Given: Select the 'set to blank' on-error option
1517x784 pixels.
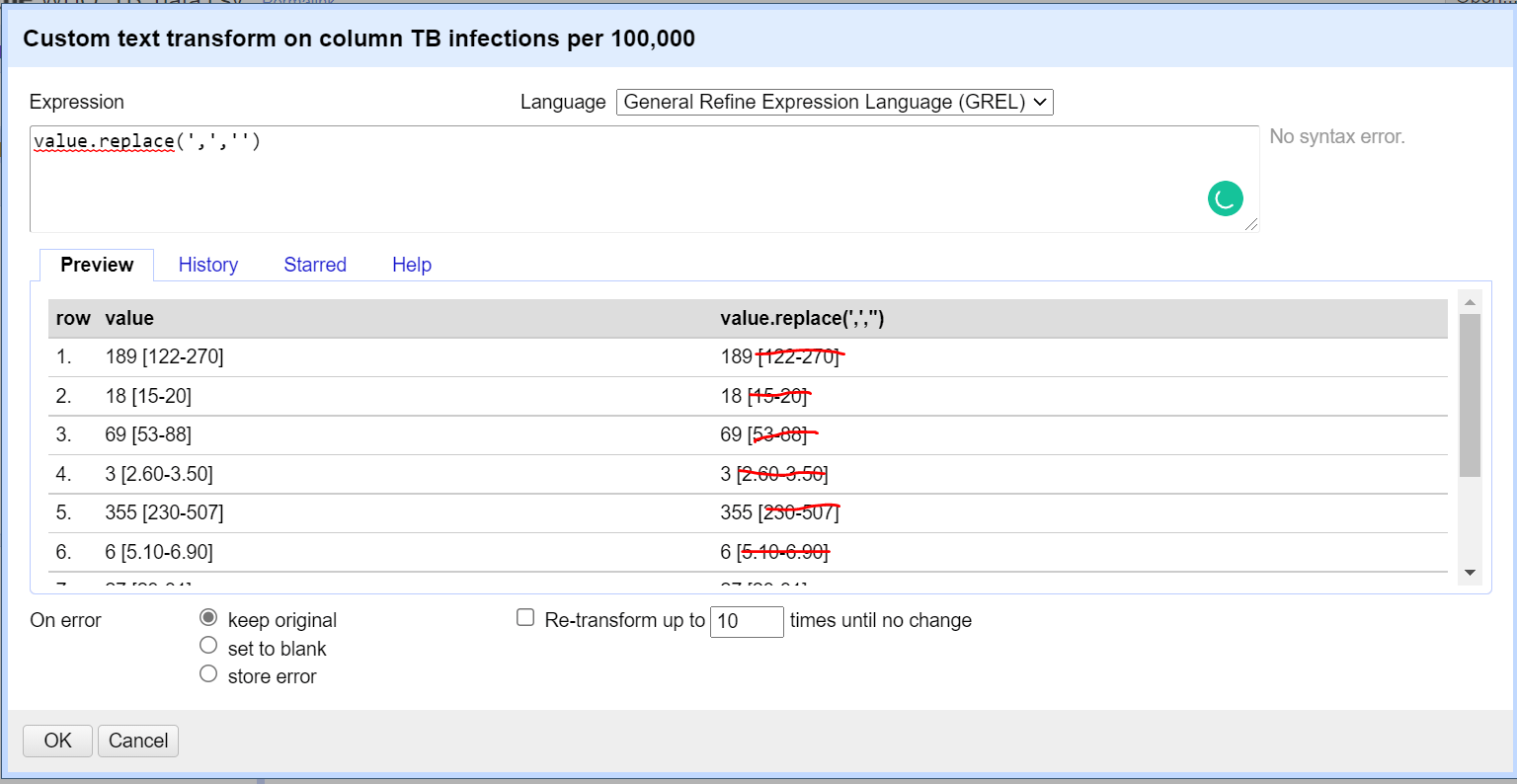Looking at the screenshot, I should click(208, 646).
